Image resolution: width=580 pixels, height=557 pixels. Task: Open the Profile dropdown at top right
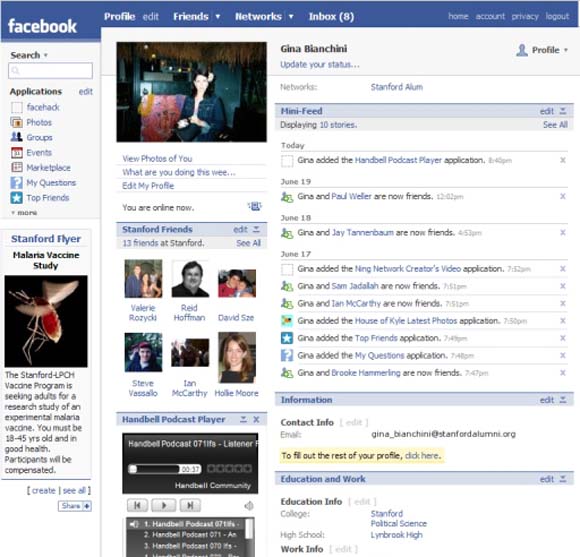[566, 50]
